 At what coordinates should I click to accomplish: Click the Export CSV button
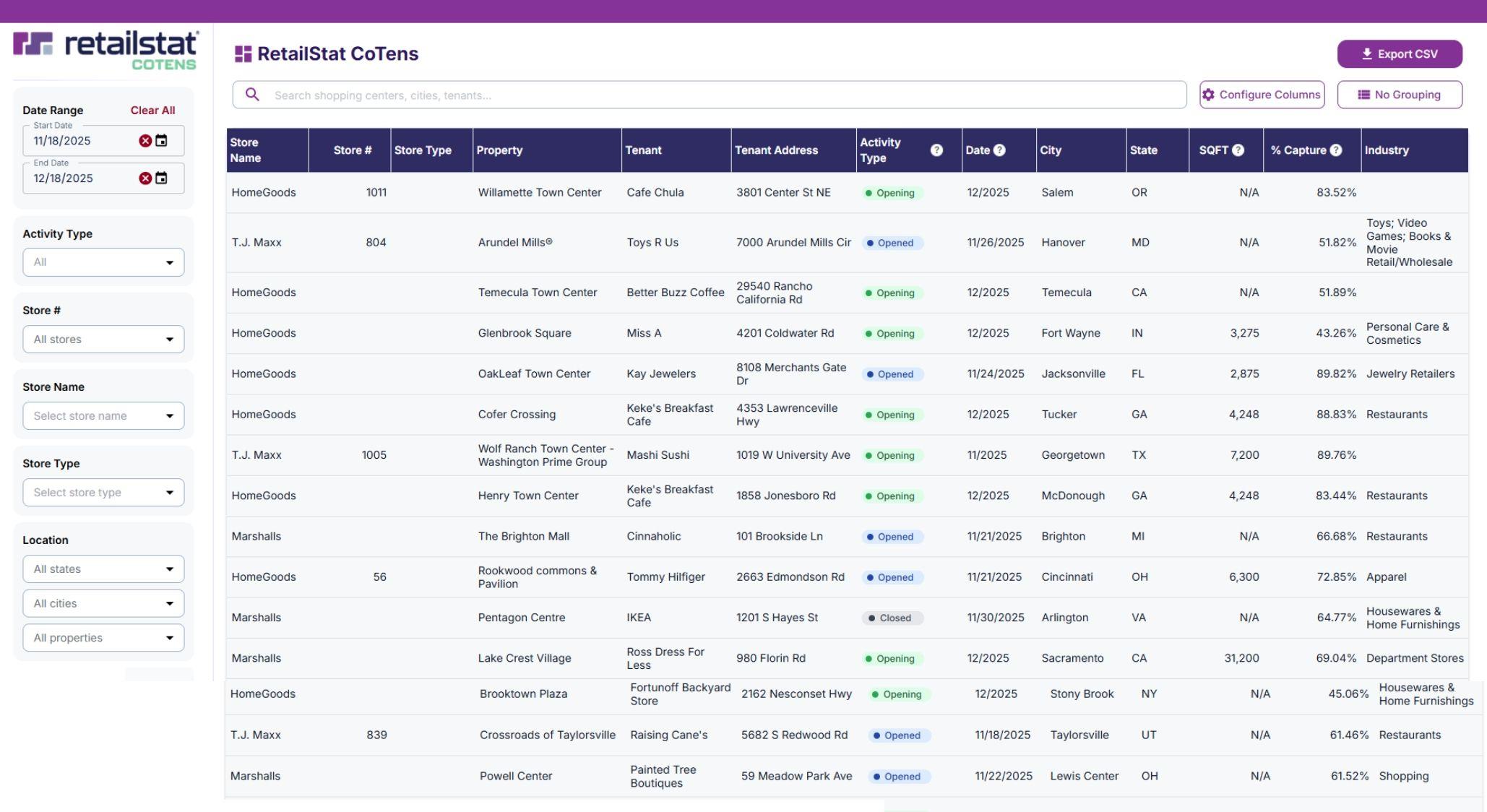[x=1400, y=54]
